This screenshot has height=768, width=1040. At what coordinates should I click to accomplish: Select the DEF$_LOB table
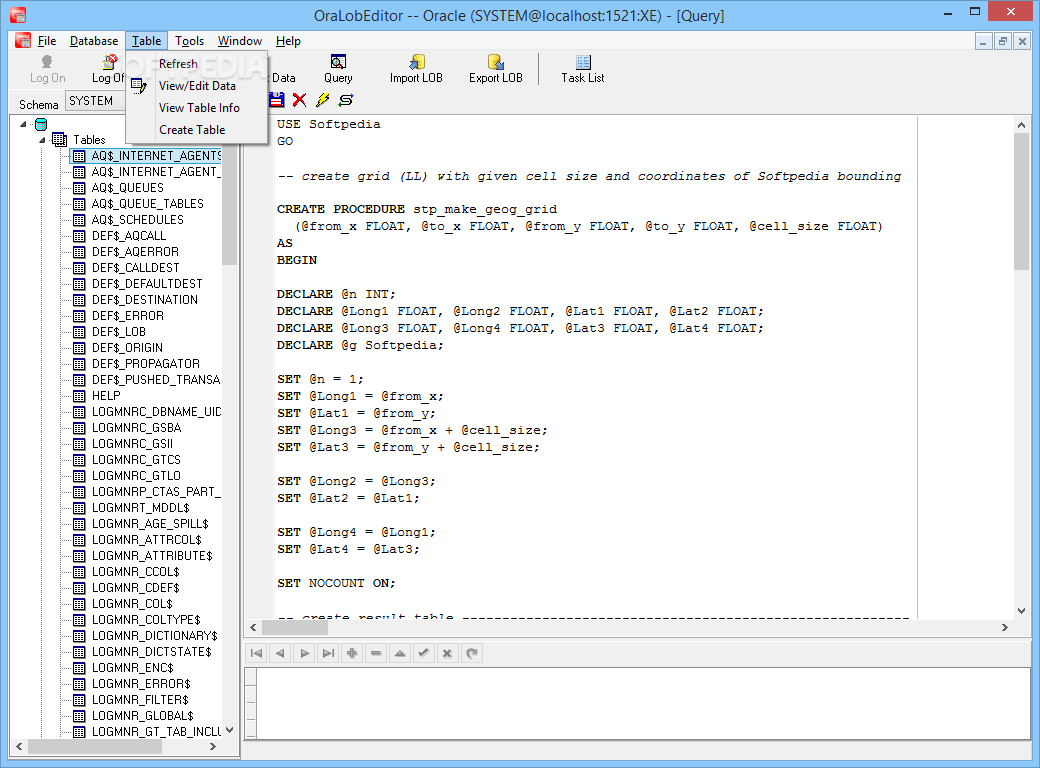coord(119,332)
